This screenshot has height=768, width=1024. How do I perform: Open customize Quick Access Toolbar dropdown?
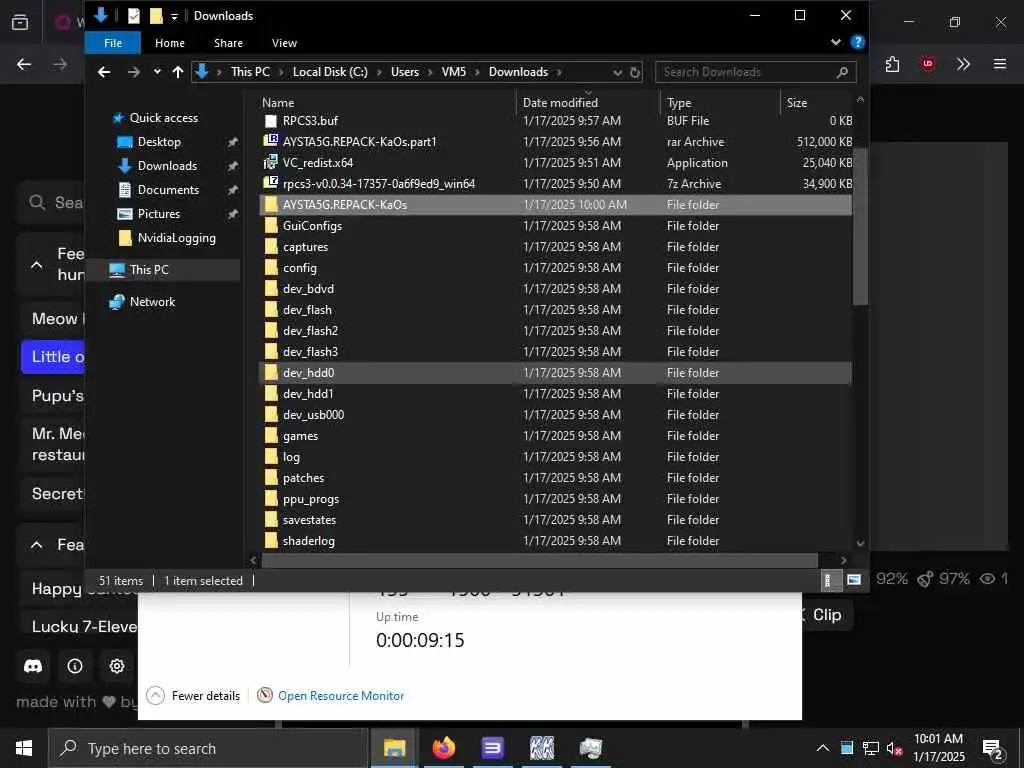174,16
